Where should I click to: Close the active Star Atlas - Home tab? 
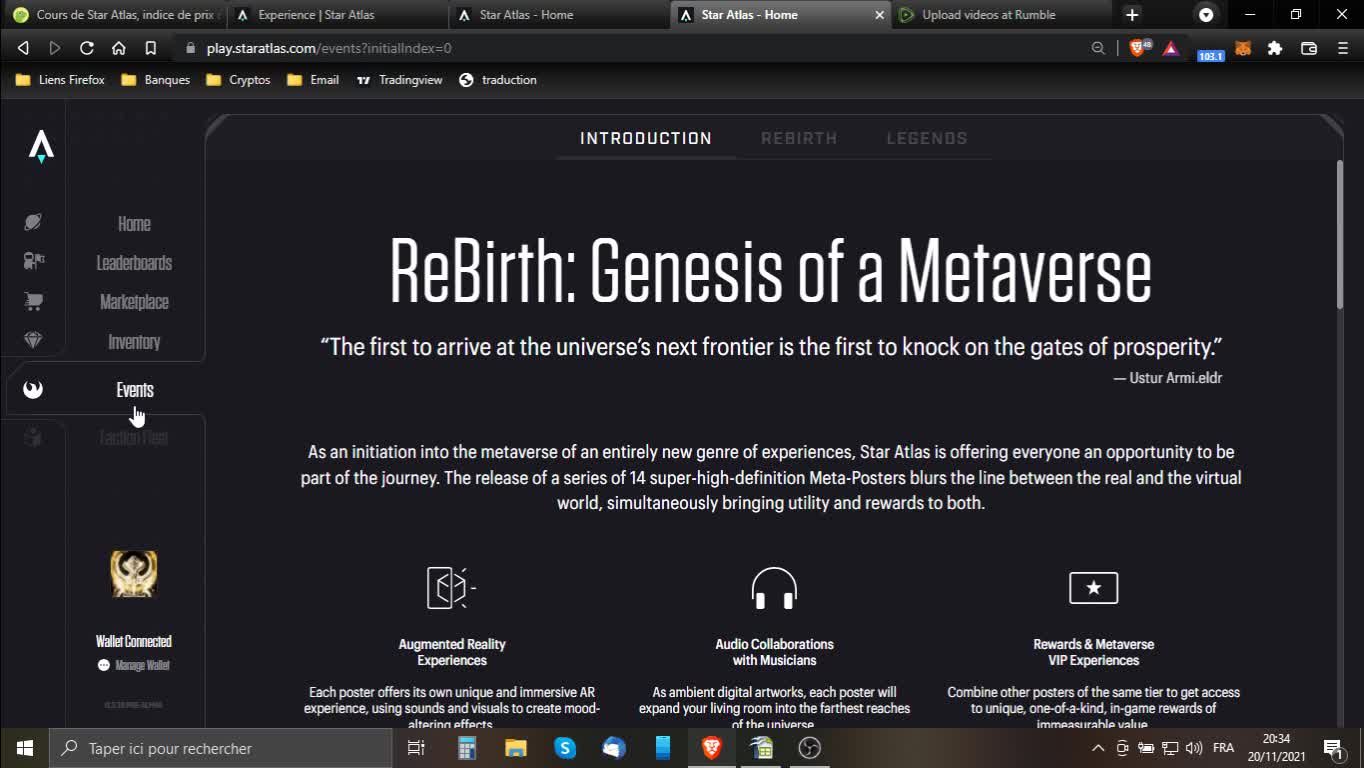pyautogui.click(x=880, y=15)
